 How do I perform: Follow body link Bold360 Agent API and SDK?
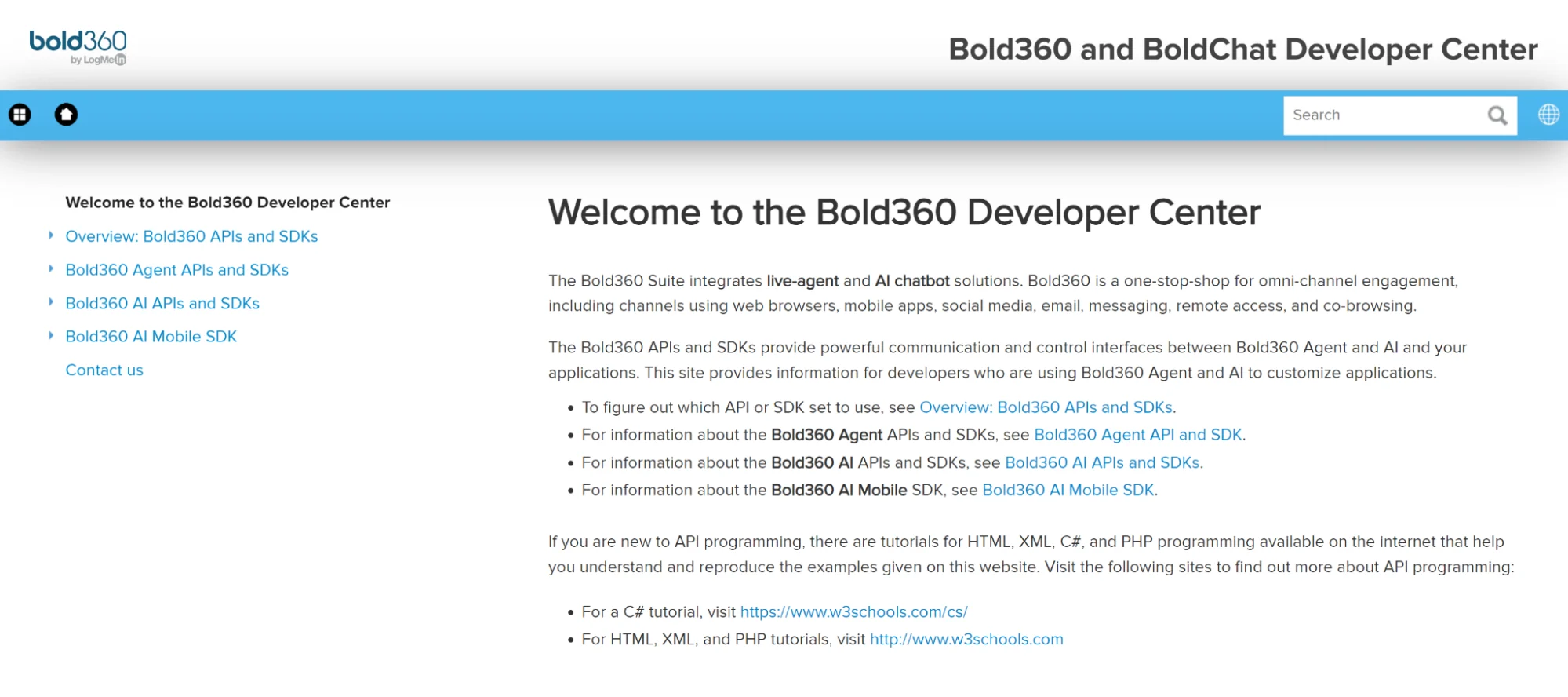point(1137,435)
